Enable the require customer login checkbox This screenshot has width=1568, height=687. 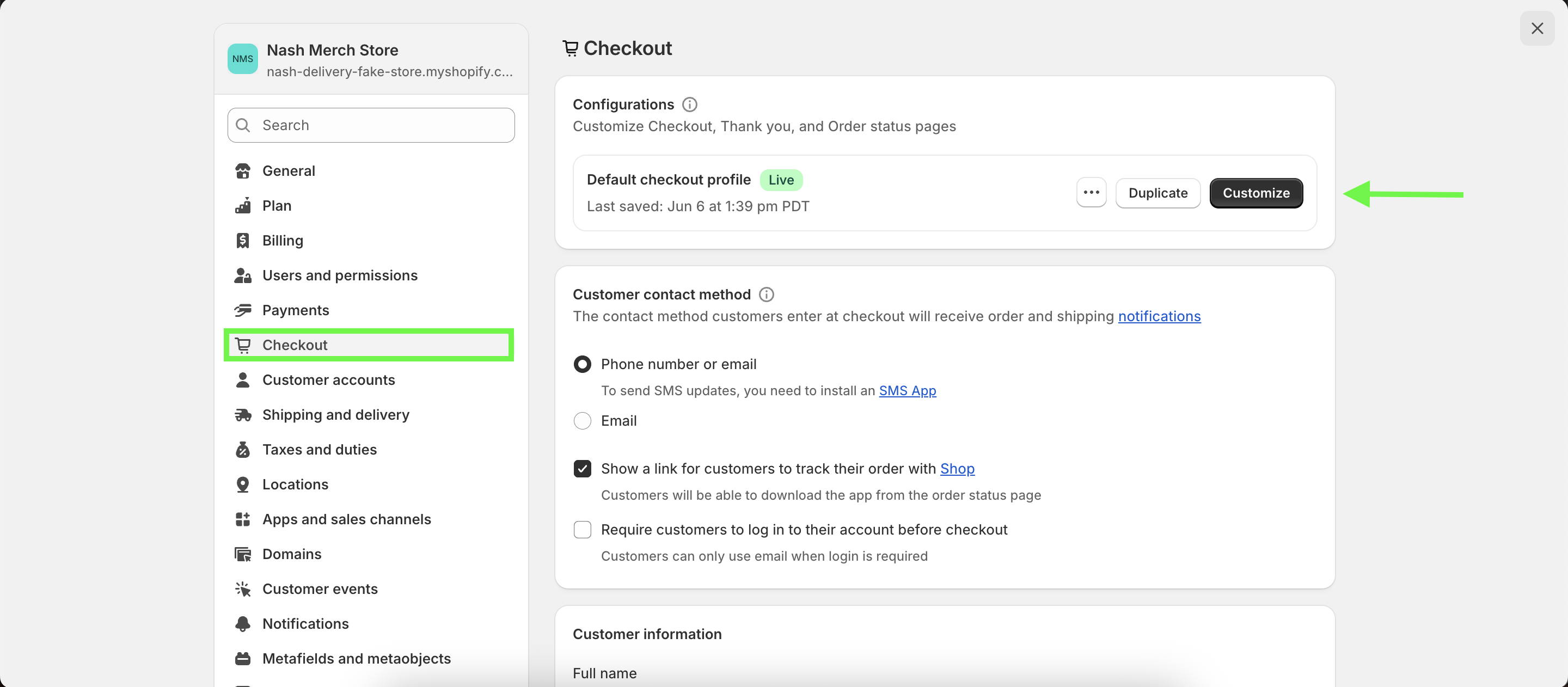[583, 529]
